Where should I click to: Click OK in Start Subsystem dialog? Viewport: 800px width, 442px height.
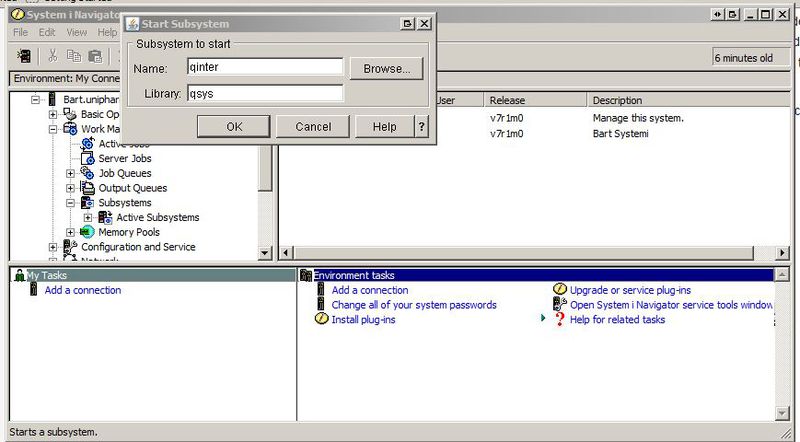point(234,126)
